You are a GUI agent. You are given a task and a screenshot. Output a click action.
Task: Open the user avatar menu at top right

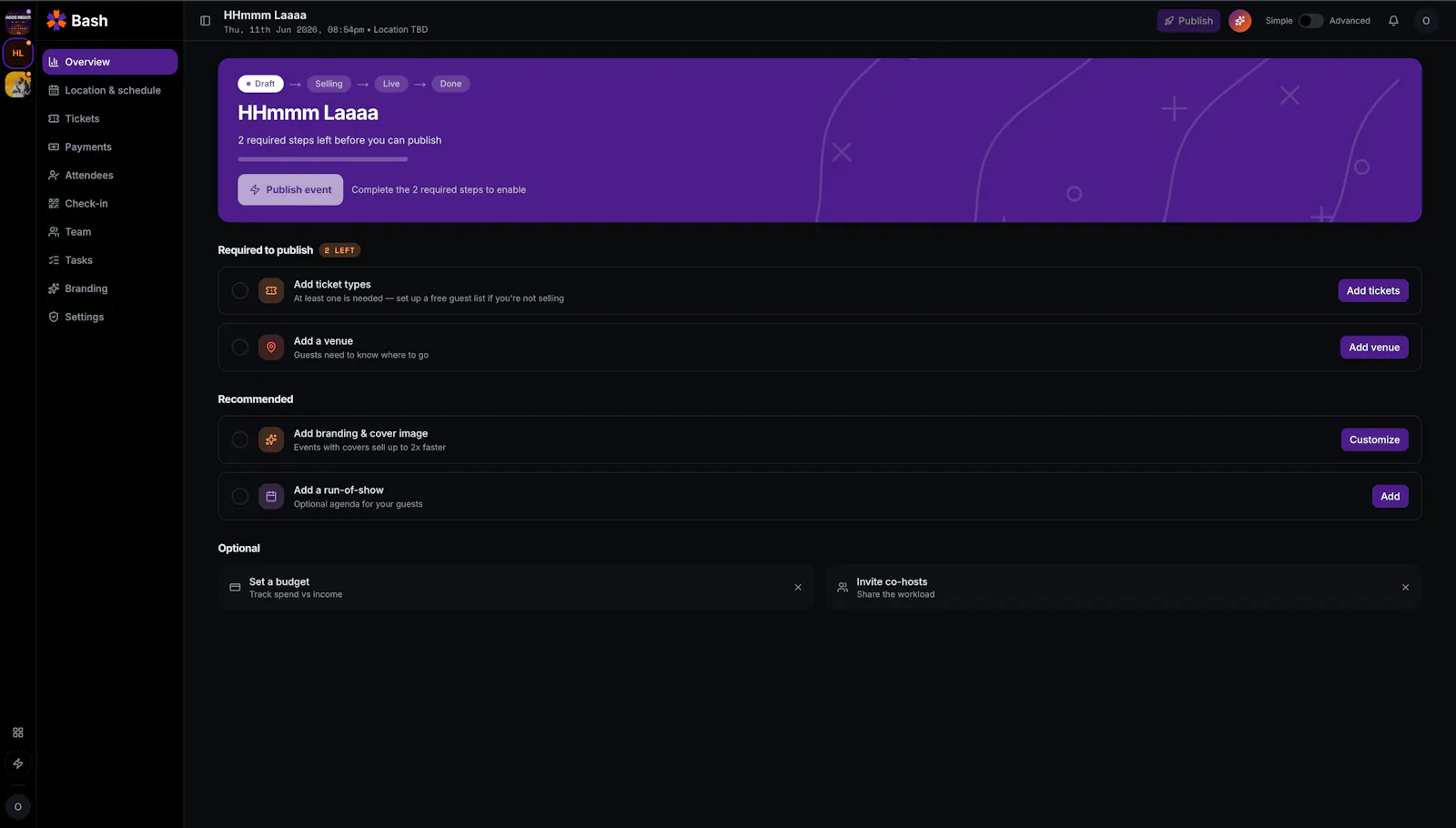coord(1426,21)
